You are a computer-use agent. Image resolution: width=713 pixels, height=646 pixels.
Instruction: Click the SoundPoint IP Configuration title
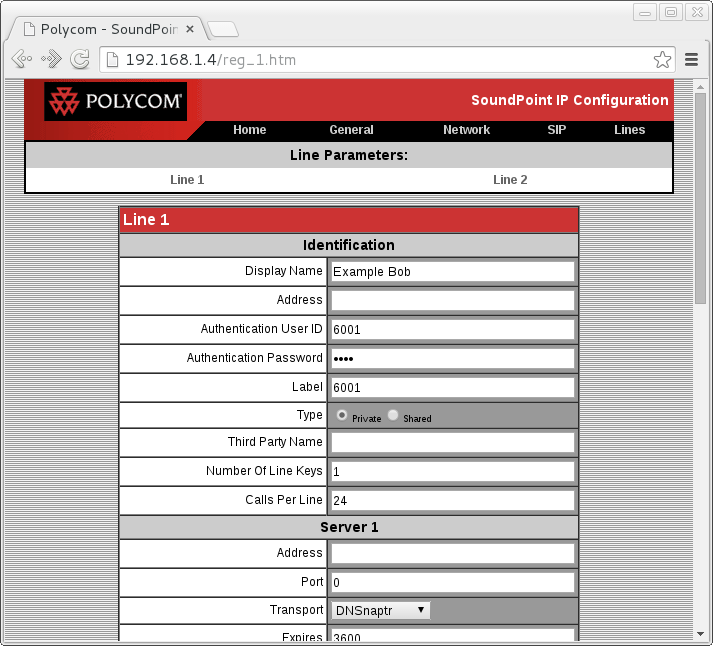569,100
